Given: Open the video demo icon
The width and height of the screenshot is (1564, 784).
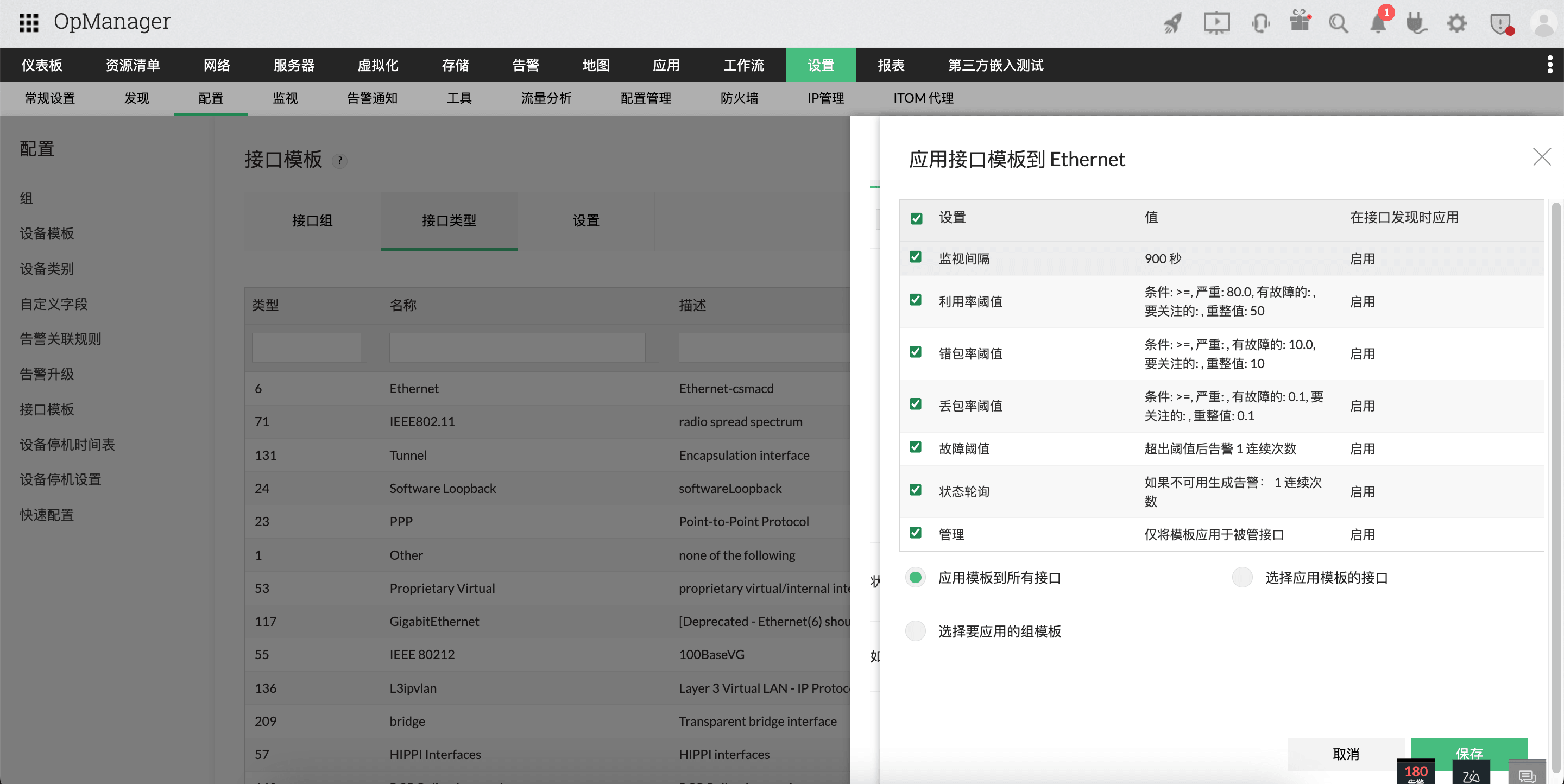Looking at the screenshot, I should (1216, 22).
